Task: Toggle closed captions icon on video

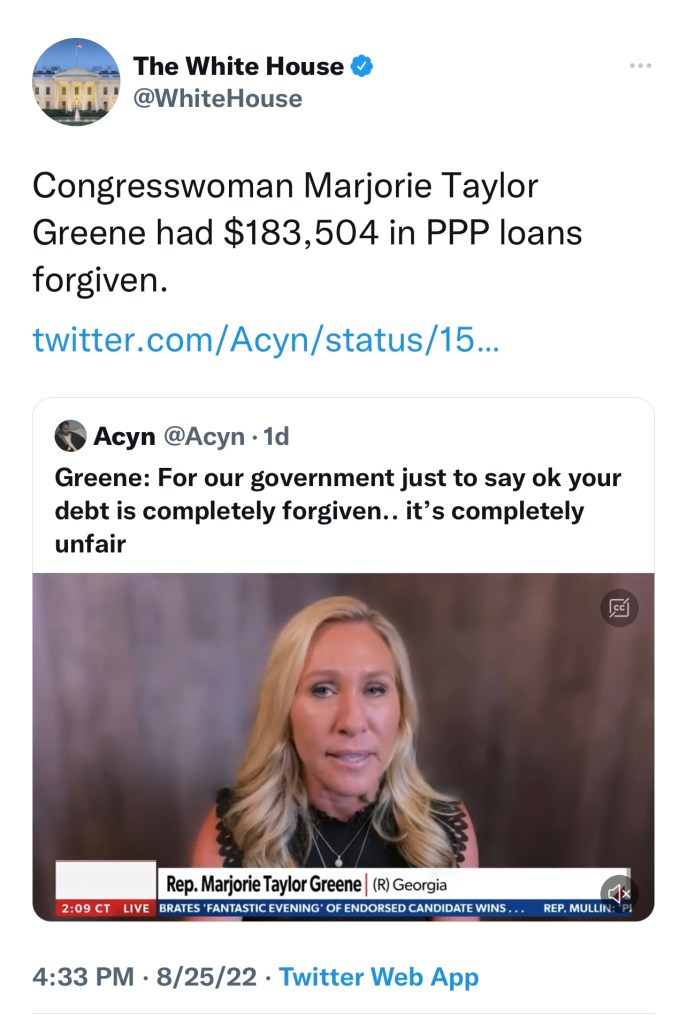Action: coord(619,608)
